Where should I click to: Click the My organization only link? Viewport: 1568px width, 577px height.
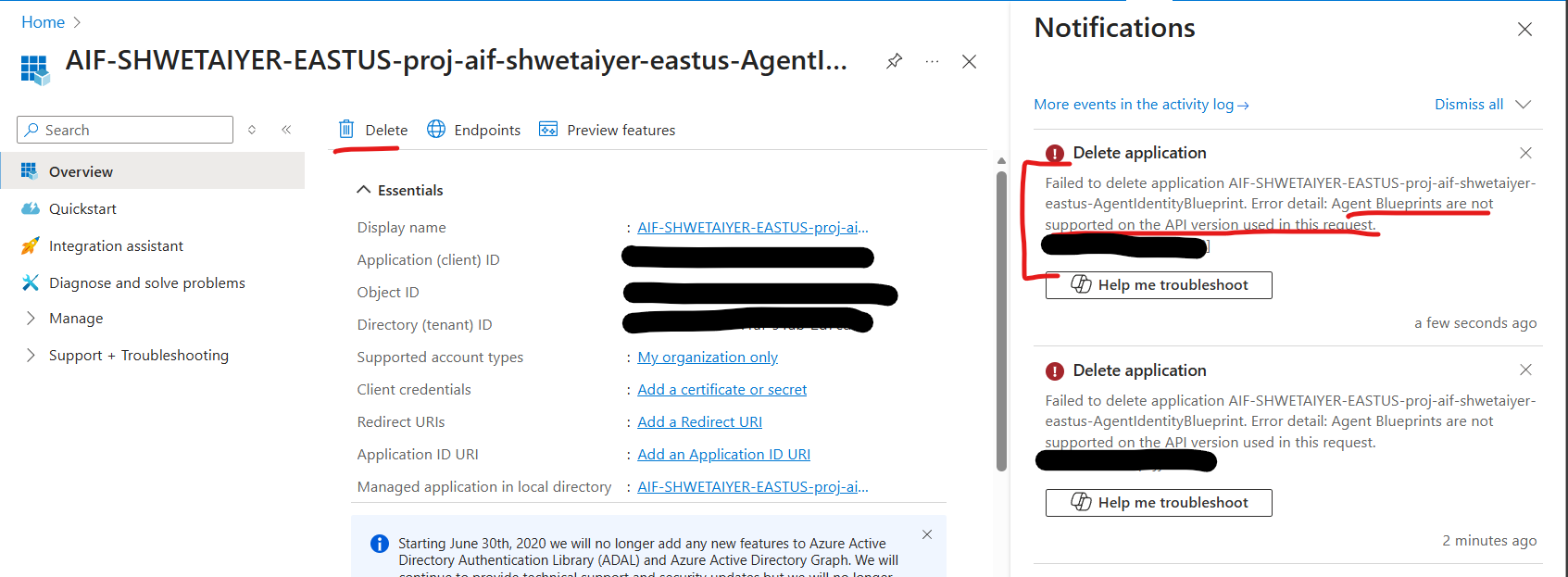coord(708,357)
